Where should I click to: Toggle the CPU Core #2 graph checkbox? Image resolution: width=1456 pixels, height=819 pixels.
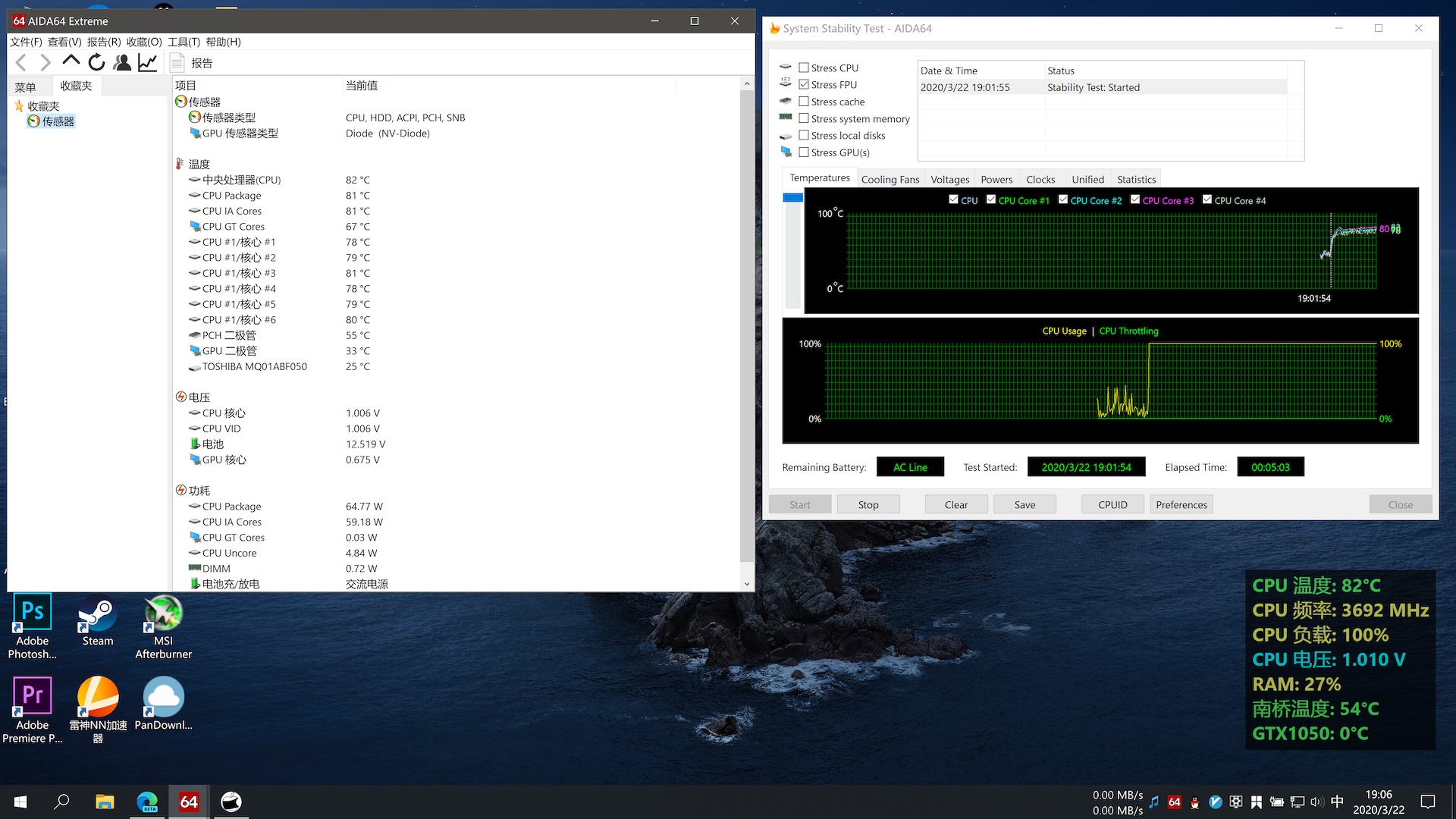click(1063, 199)
